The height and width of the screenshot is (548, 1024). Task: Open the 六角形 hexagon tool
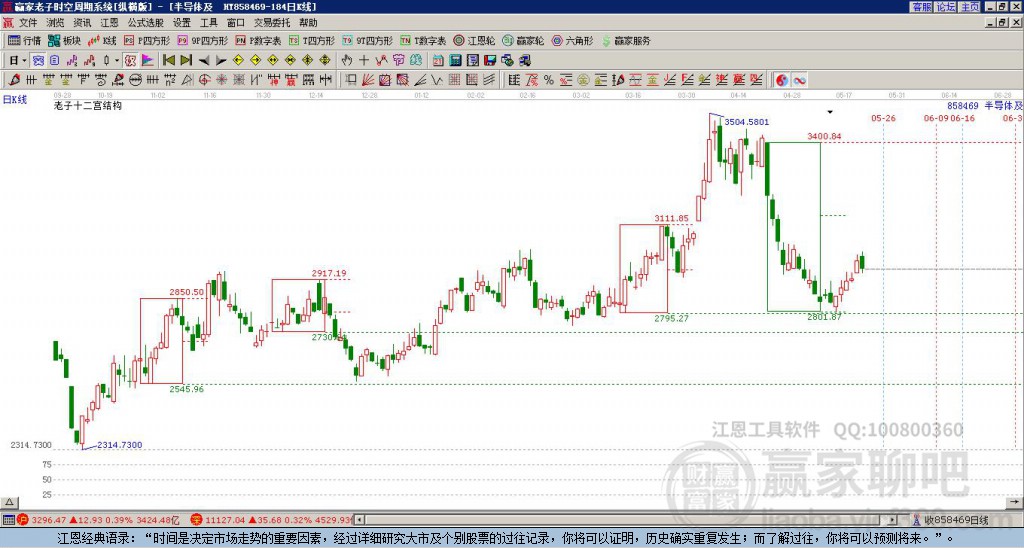(573, 40)
